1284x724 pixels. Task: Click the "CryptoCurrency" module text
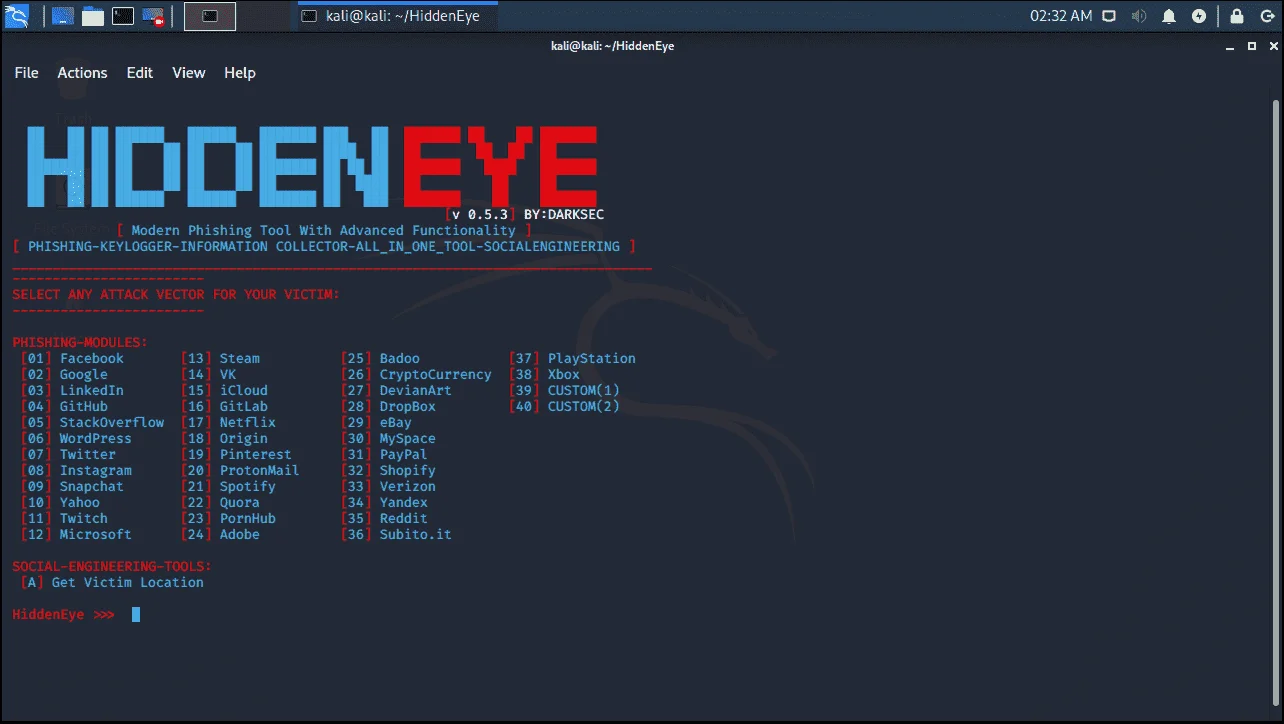point(436,375)
